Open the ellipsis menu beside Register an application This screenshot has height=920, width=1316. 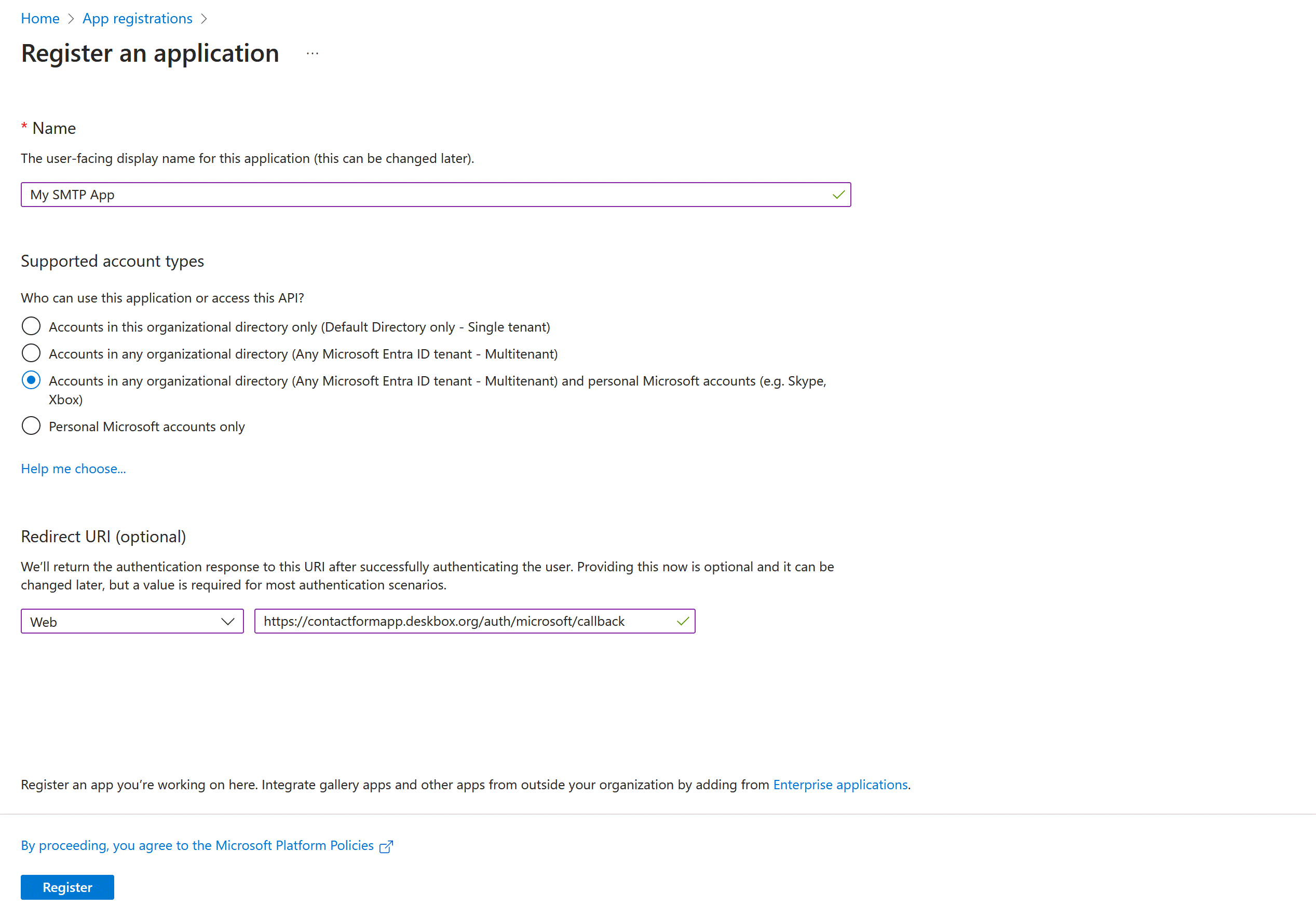(x=312, y=54)
